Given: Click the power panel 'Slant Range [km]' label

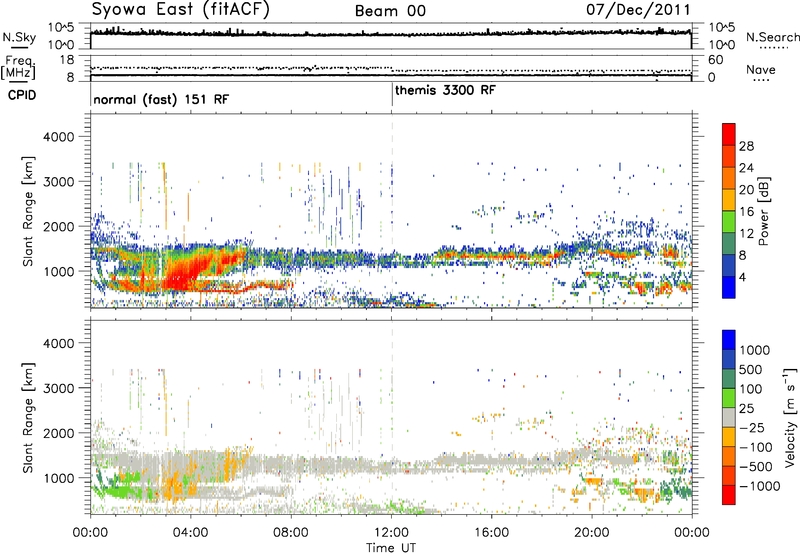Looking at the screenshot, I should (x=28, y=211).
